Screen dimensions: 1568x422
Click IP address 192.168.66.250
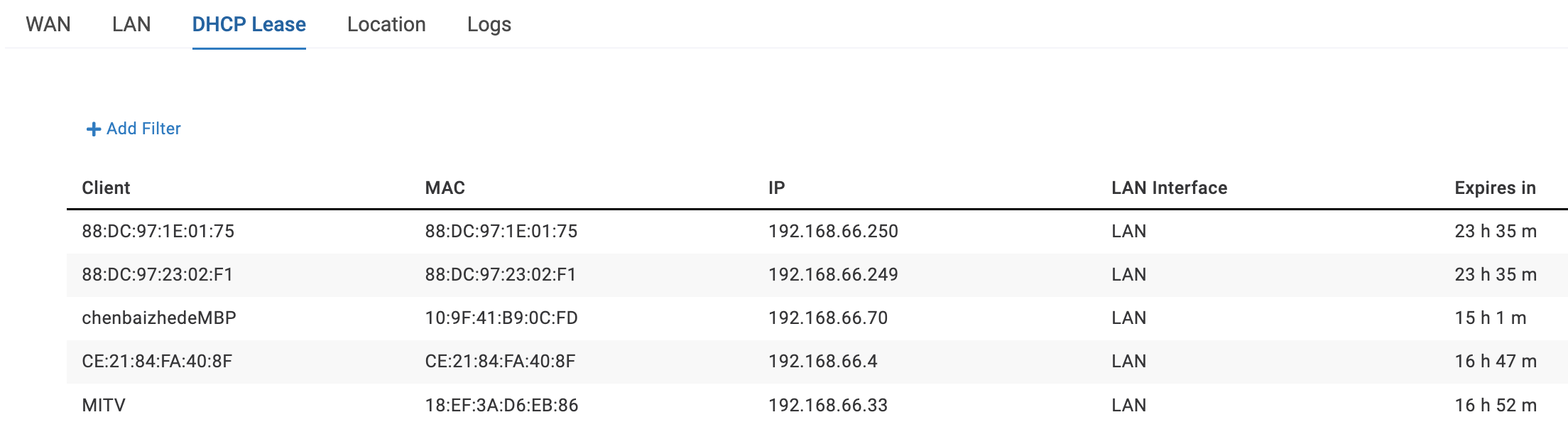click(x=833, y=231)
